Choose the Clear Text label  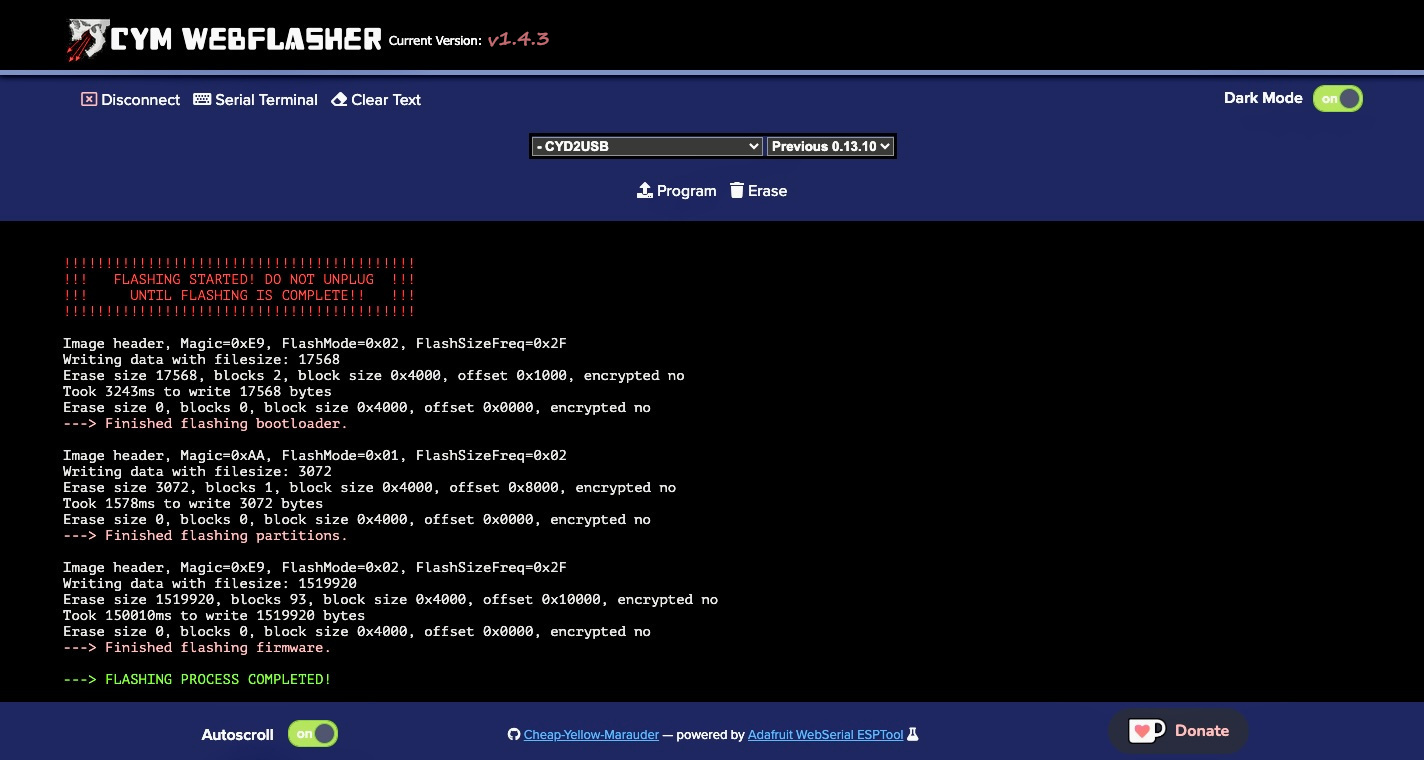(386, 100)
